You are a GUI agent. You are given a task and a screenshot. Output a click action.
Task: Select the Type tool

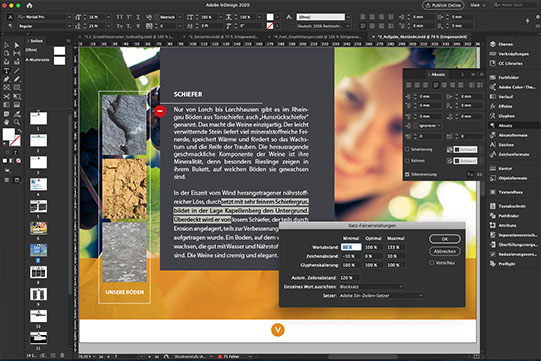point(7,71)
